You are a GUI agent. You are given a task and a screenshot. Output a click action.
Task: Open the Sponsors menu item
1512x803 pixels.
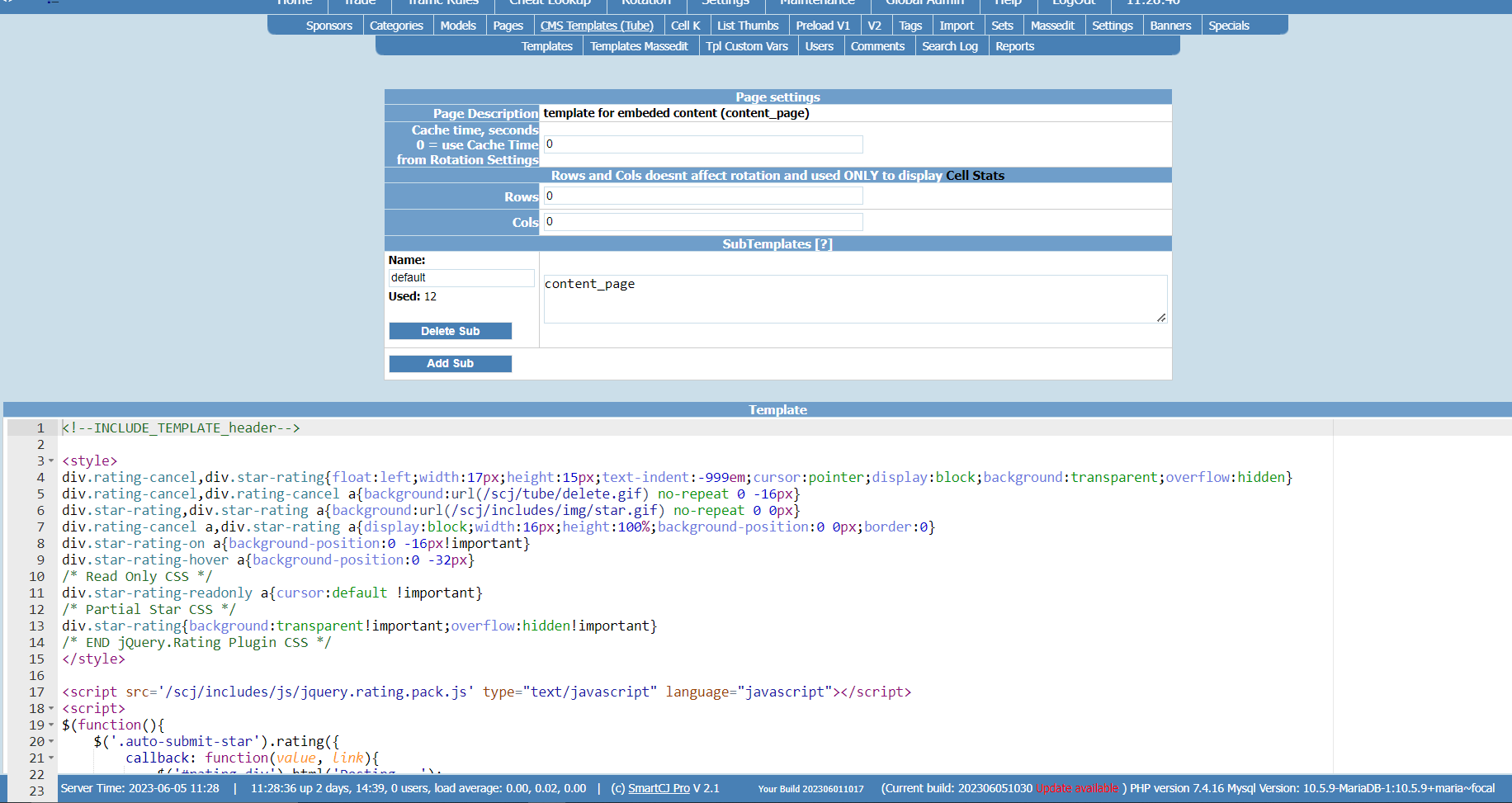328,26
